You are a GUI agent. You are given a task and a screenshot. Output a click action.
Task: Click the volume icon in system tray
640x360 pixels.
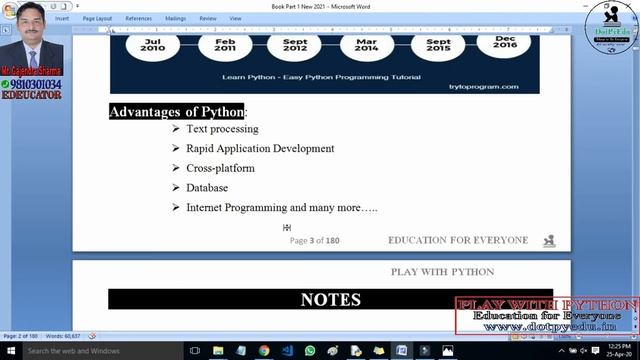584,351
